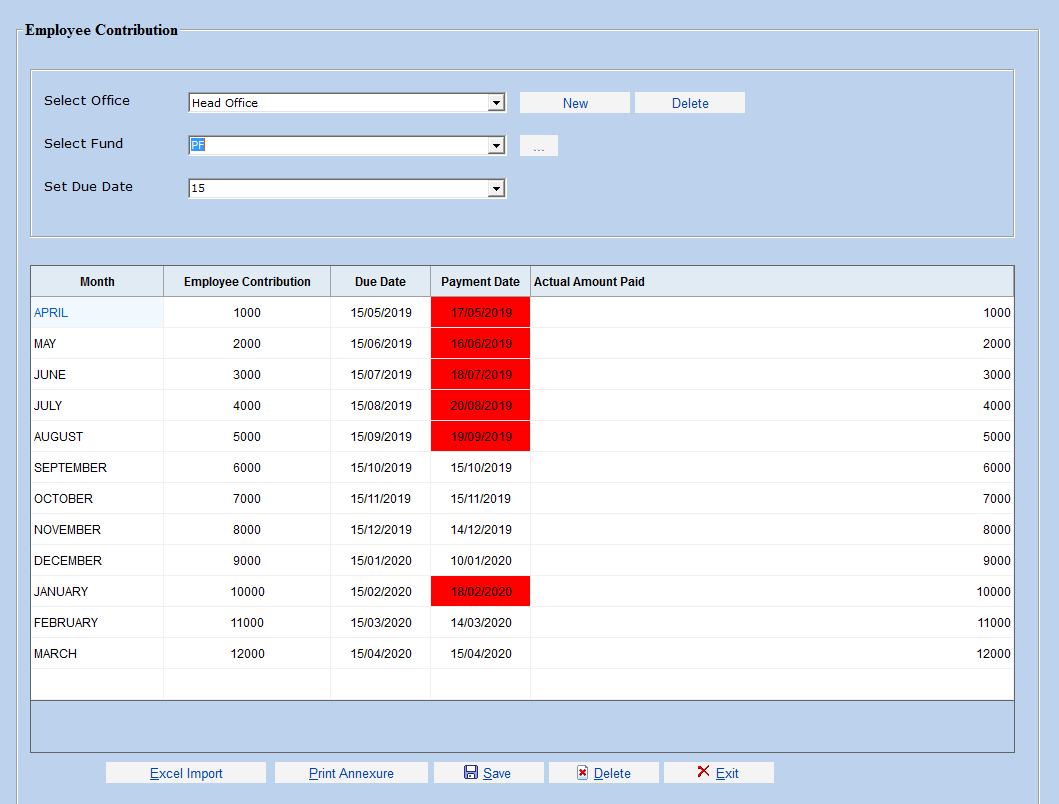Click the due date 15/01/2020
The image size is (1059, 804).
click(381, 561)
